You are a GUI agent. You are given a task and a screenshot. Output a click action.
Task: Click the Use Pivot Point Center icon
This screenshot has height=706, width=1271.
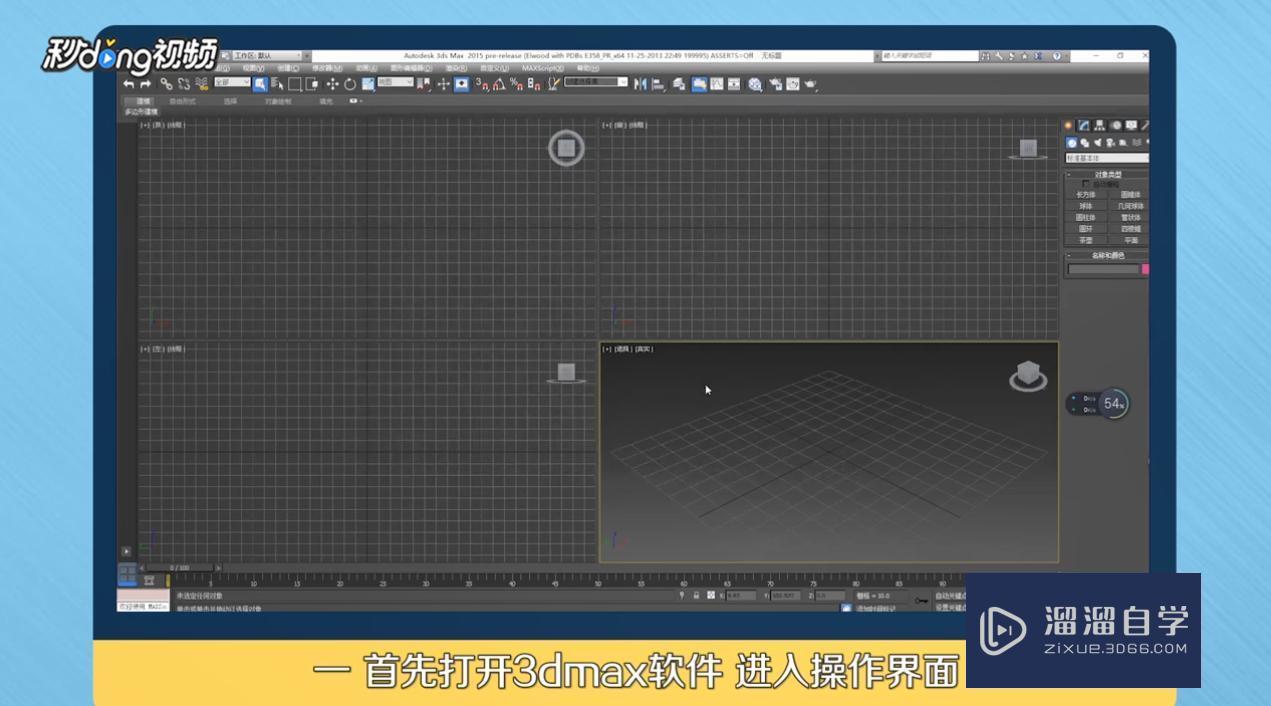tap(423, 84)
